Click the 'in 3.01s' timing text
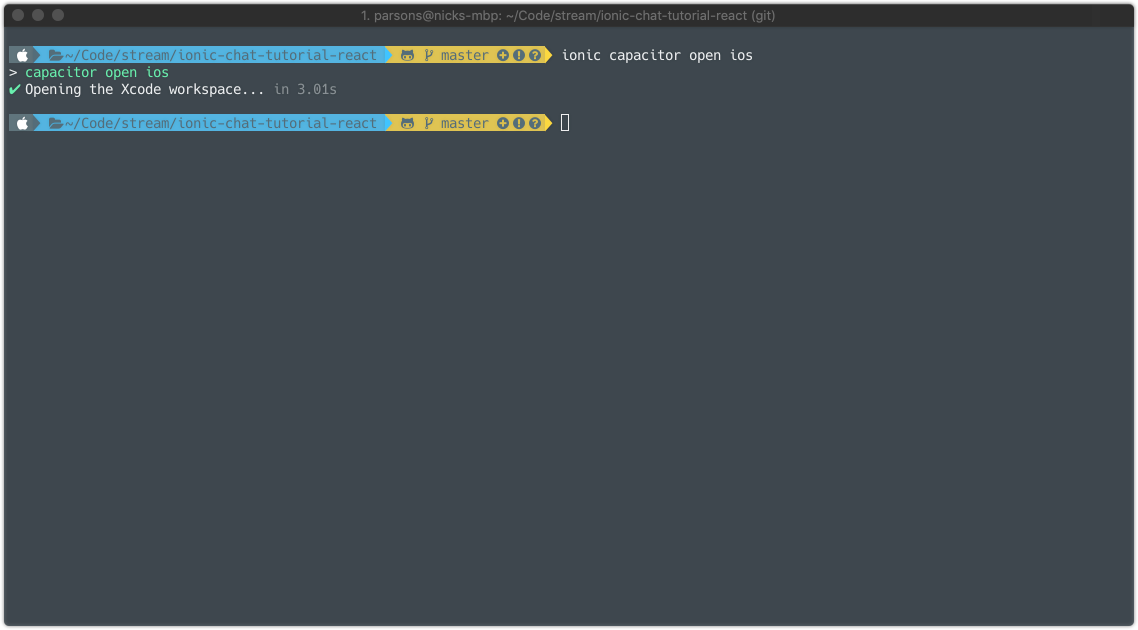The image size is (1138, 630). pyautogui.click(x=305, y=89)
